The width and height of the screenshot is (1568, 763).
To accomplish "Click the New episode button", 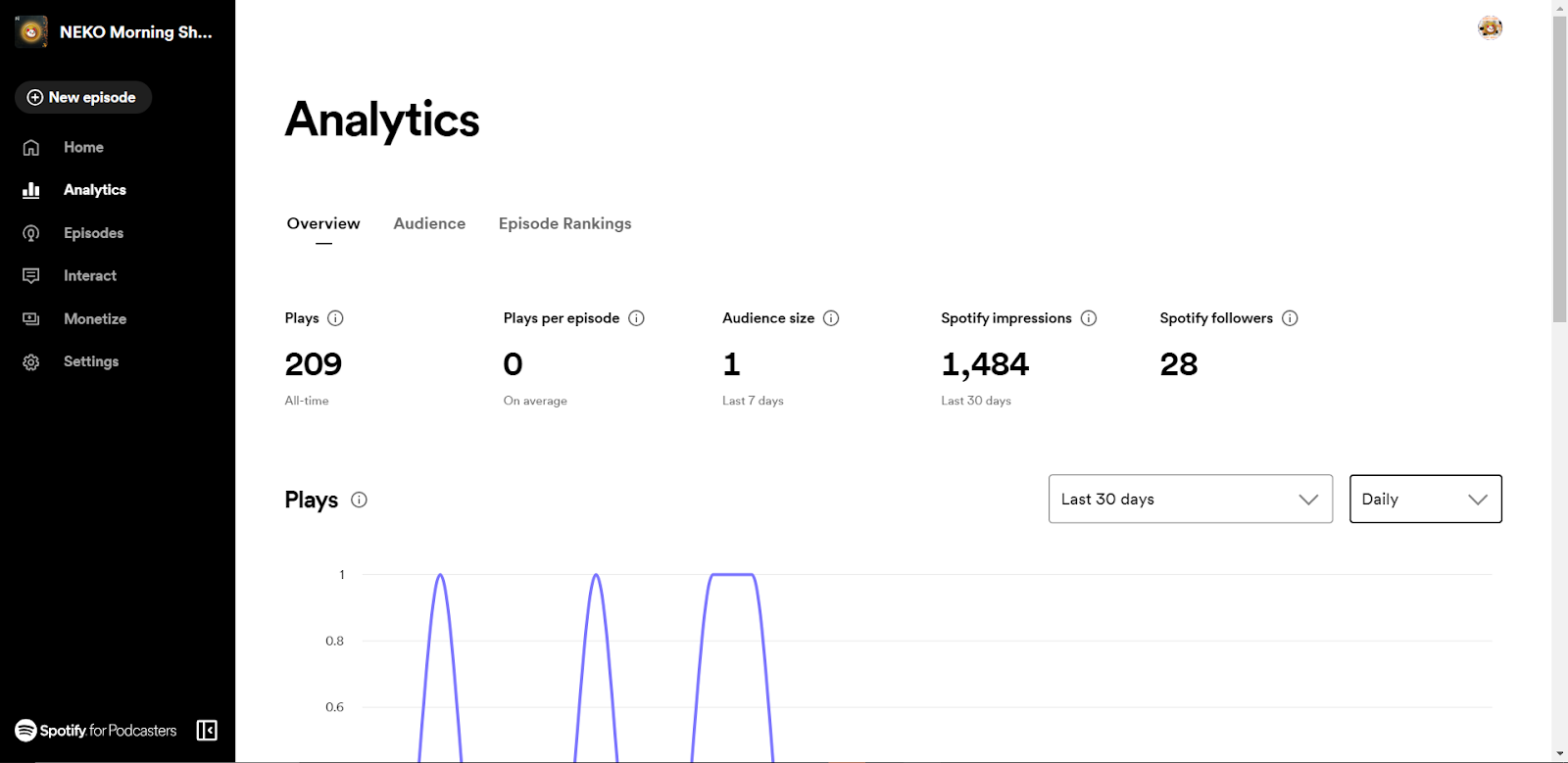I will (x=83, y=97).
